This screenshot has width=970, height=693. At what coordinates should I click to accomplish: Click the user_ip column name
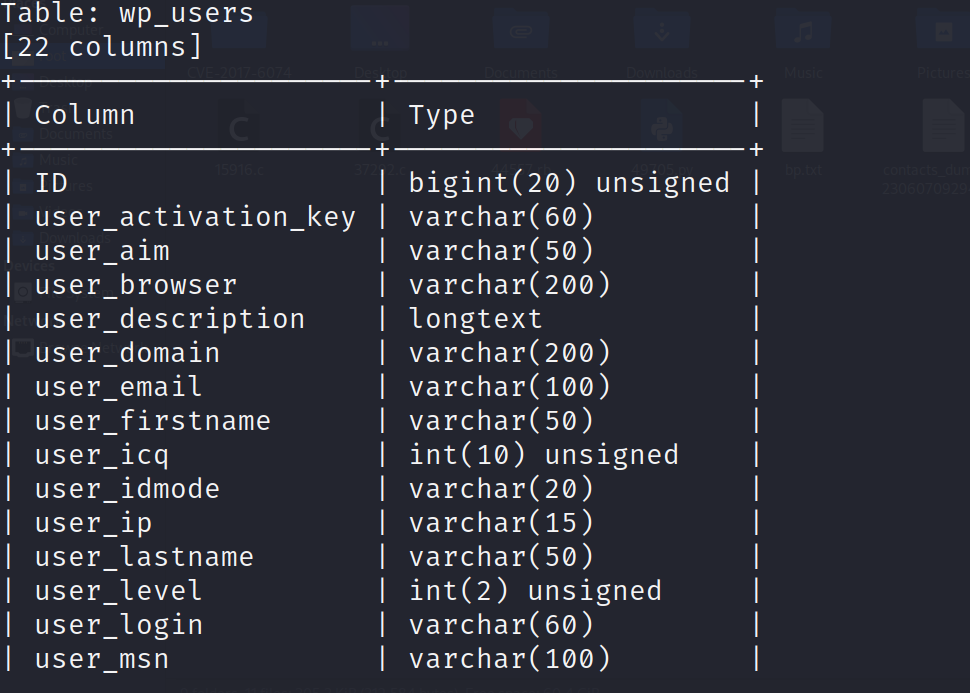pyautogui.click(x=93, y=523)
